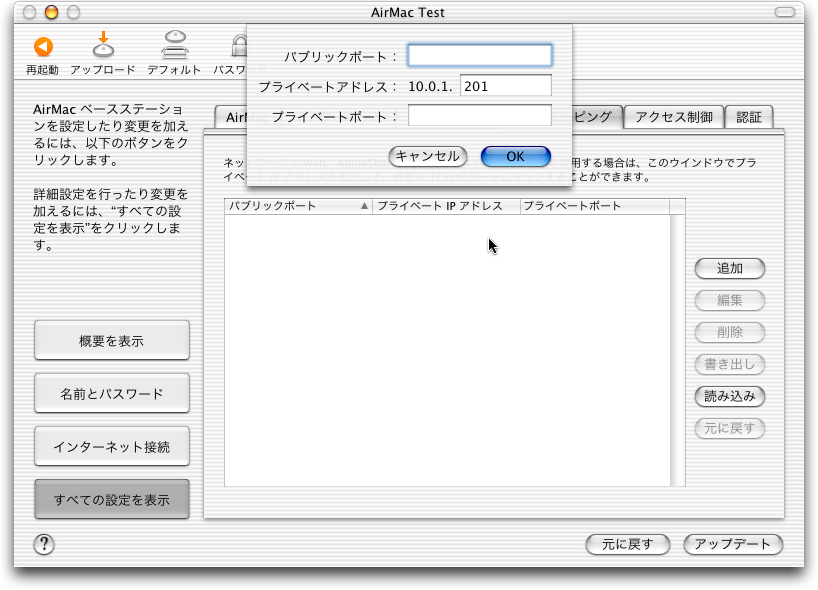The image size is (818, 590).
Task: Focus the パブリックポート input field
Action: 479,56
